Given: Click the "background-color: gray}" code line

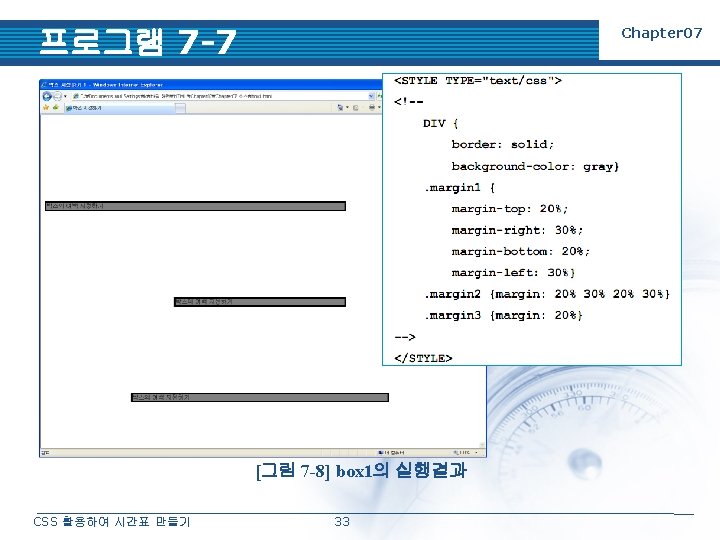Looking at the screenshot, I should coord(535,166).
